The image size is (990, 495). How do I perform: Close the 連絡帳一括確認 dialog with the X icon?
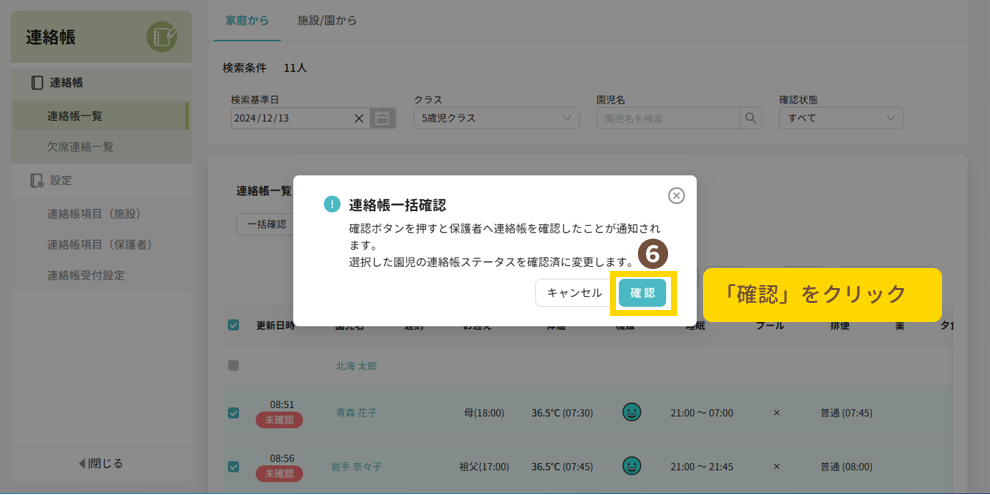click(x=676, y=196)
